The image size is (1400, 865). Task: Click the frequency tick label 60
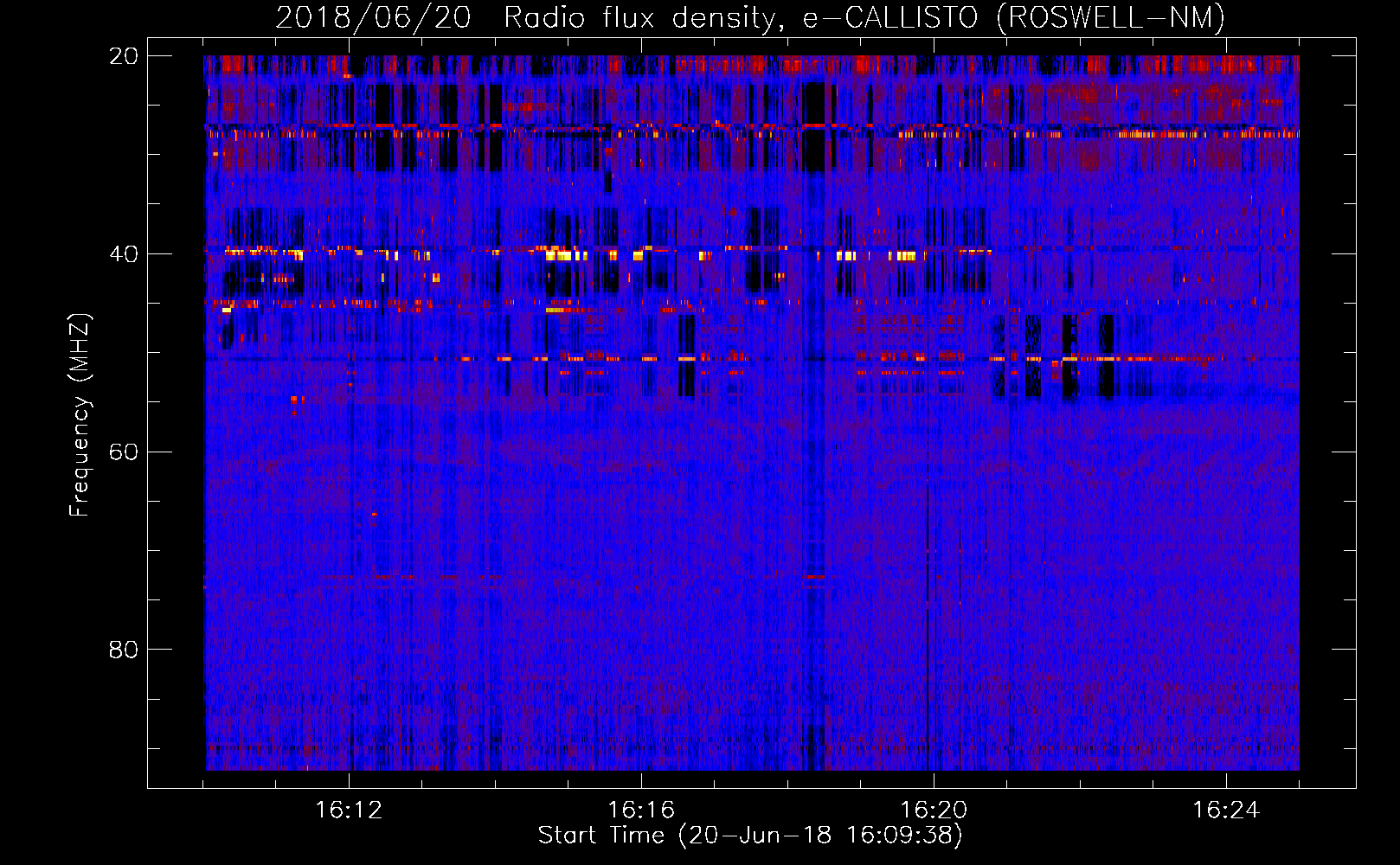pyautogui.click(x=124, y=452)
